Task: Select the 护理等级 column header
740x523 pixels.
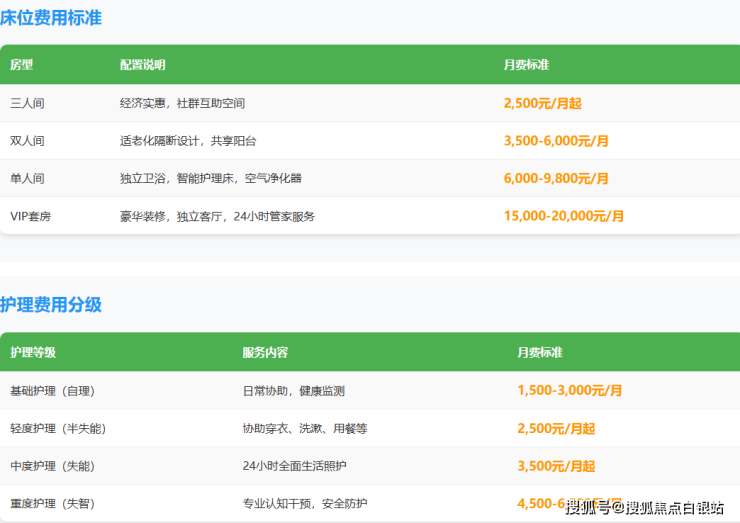Action: click(x=33, y=353)
